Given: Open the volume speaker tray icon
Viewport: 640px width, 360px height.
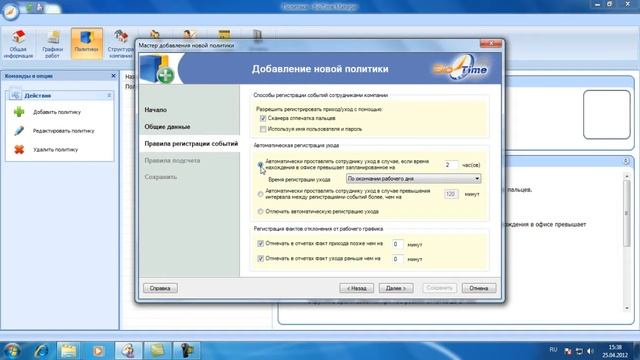Looking at the screenshot, I should pos(590,351).
